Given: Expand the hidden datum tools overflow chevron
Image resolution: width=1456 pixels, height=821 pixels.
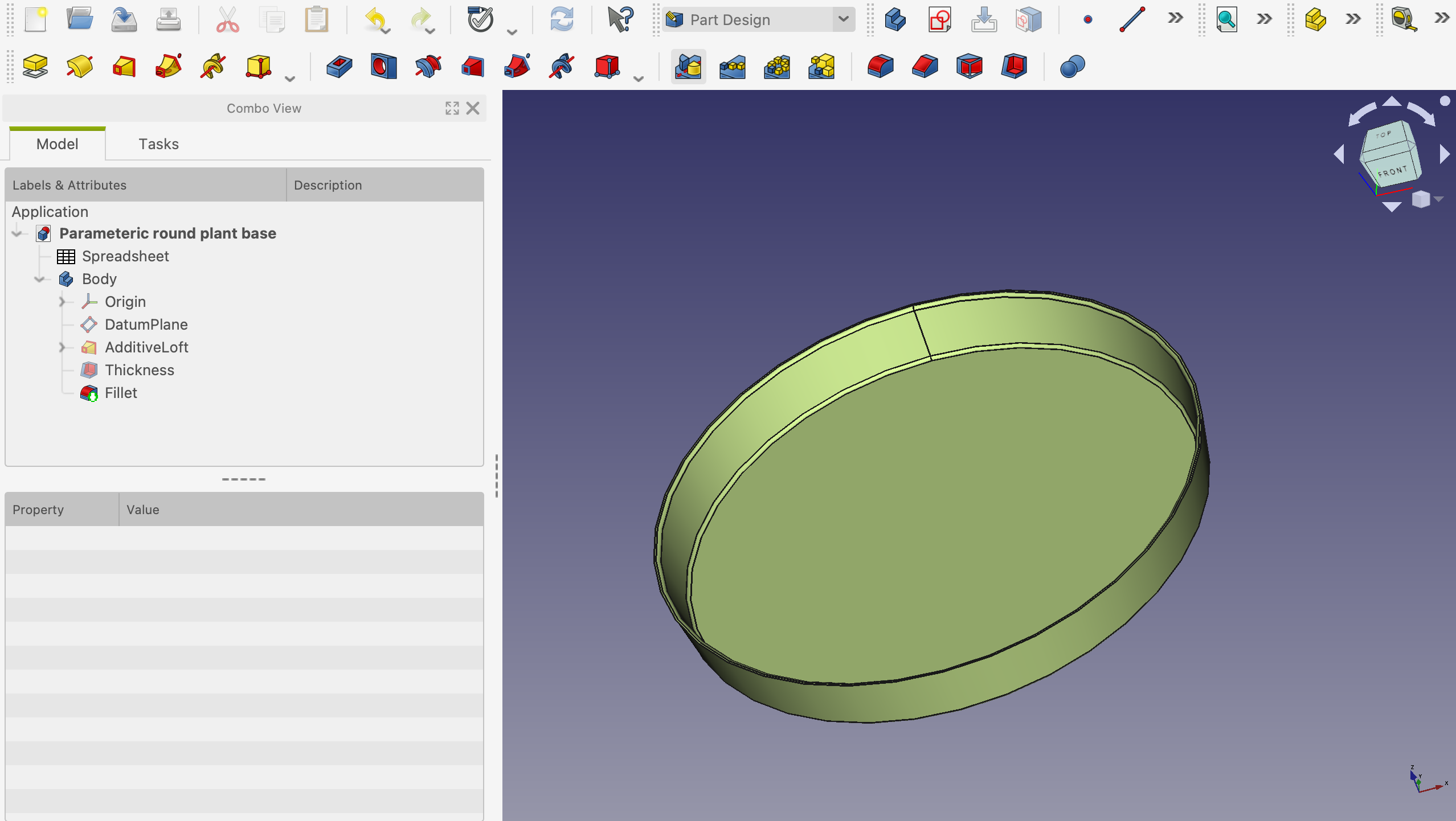Looking at the screenshot, I should tap(1175, 19).
